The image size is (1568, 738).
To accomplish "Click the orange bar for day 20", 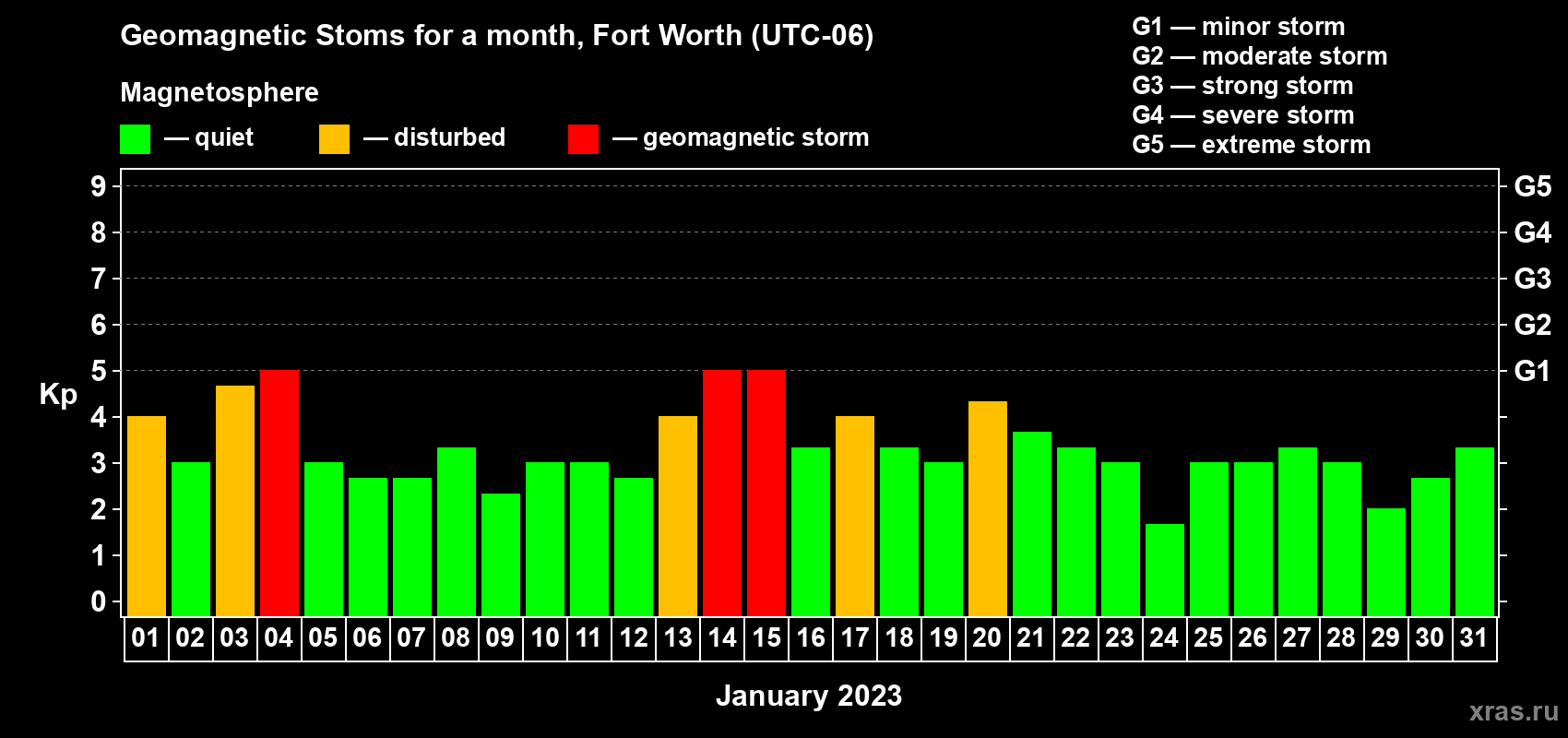I will pos(988,508).
